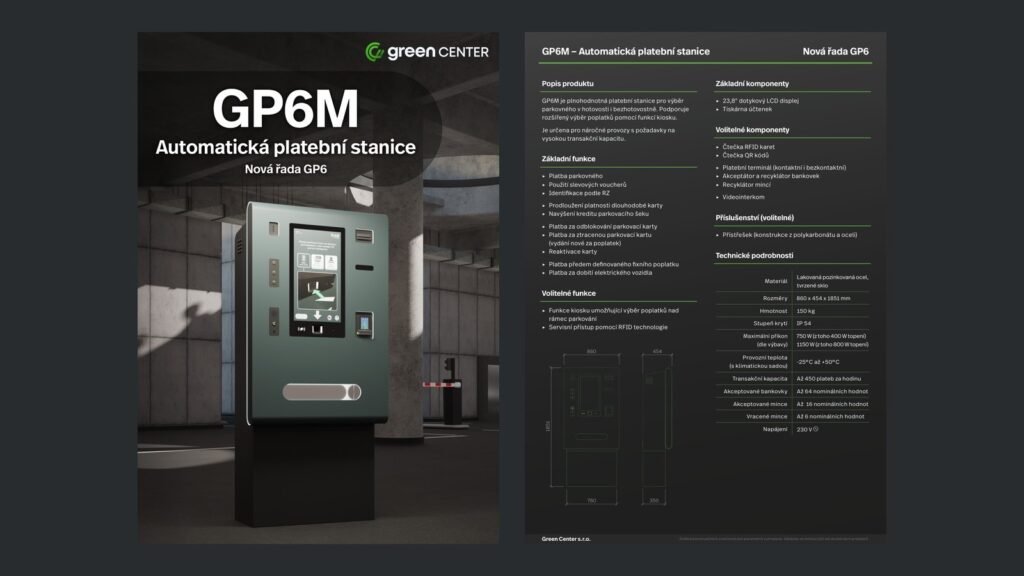Click 'Platební terminál (kontaktní i bezkontaktní)'
Screen dimensions: 1024x576
click(784, 167)
